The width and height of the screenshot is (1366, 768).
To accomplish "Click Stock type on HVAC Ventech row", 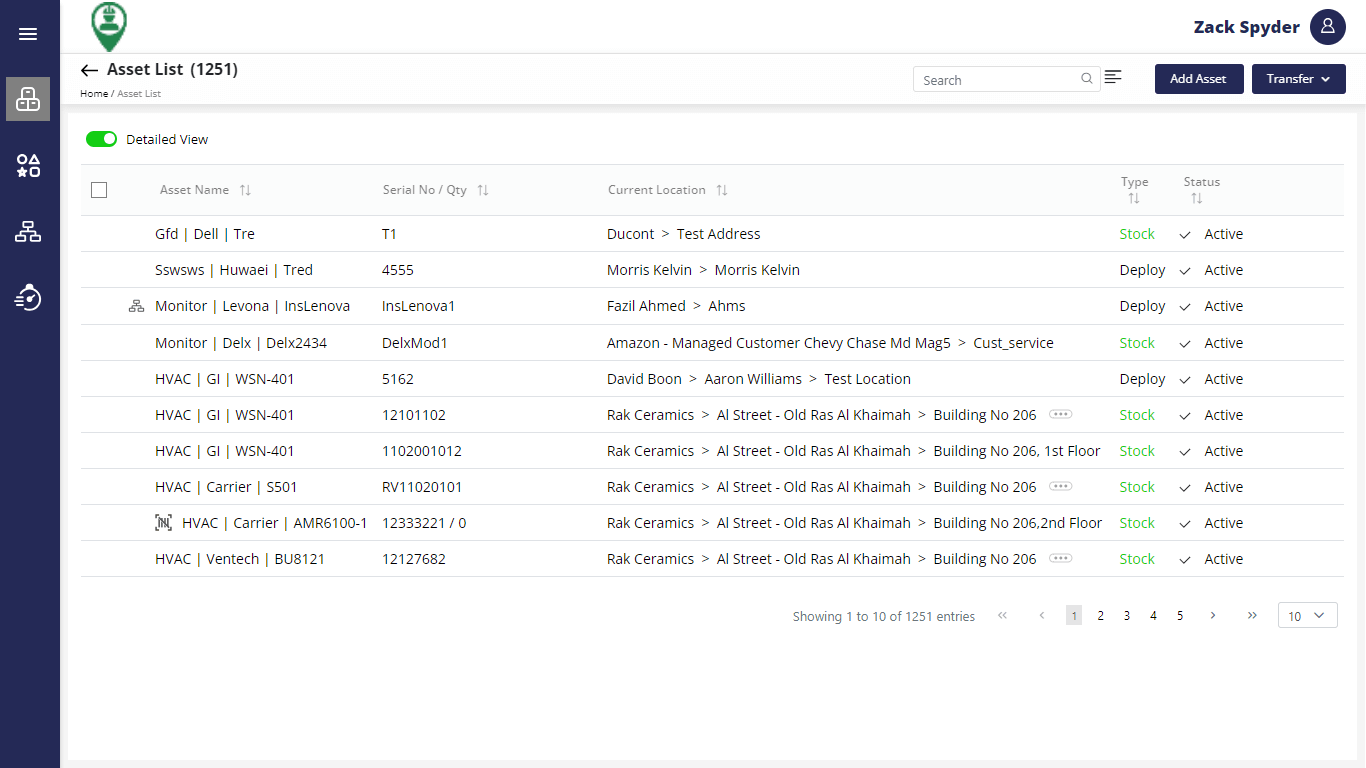I will point(1137,559).
